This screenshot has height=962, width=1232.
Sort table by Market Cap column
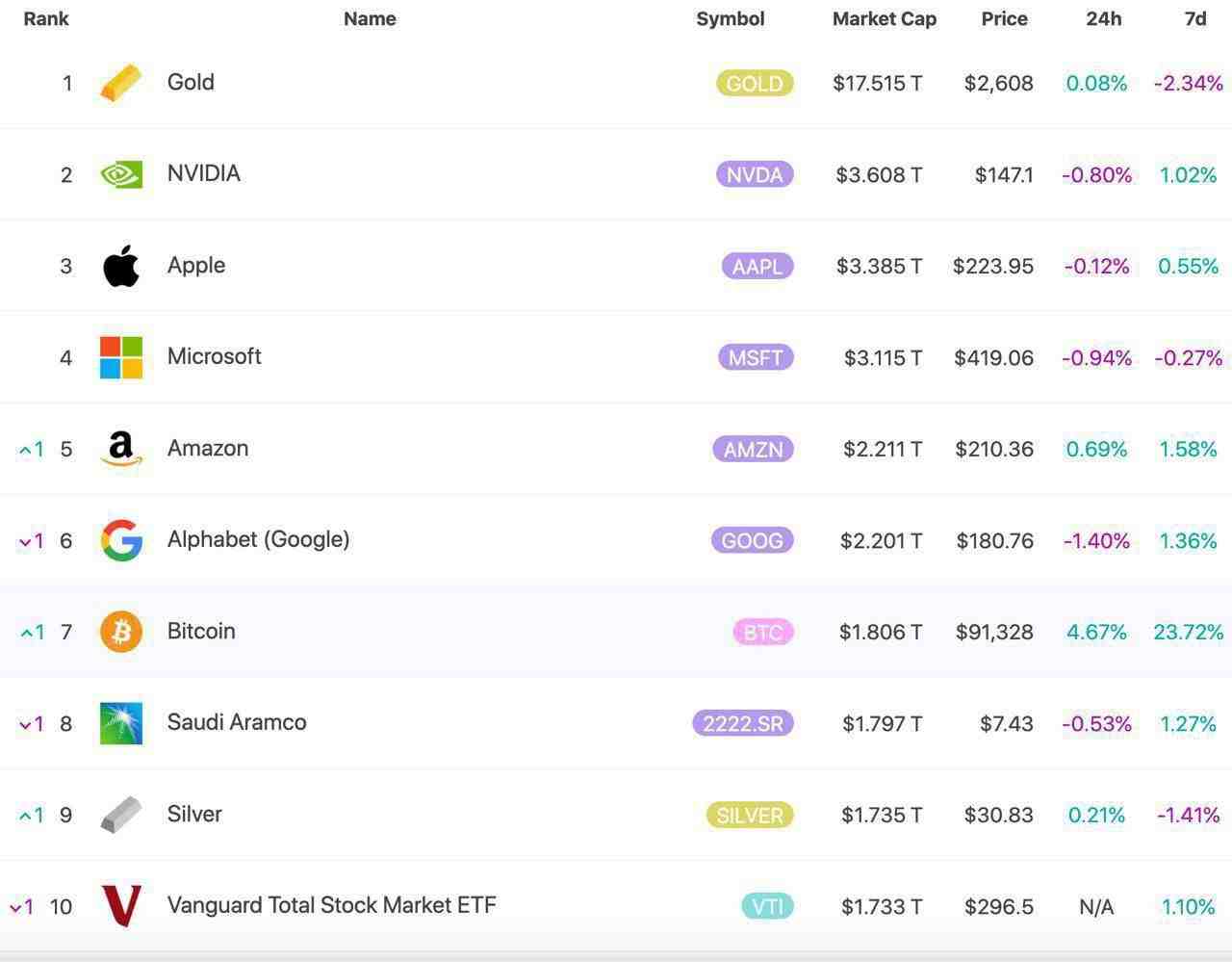click(x=884, y=18)
